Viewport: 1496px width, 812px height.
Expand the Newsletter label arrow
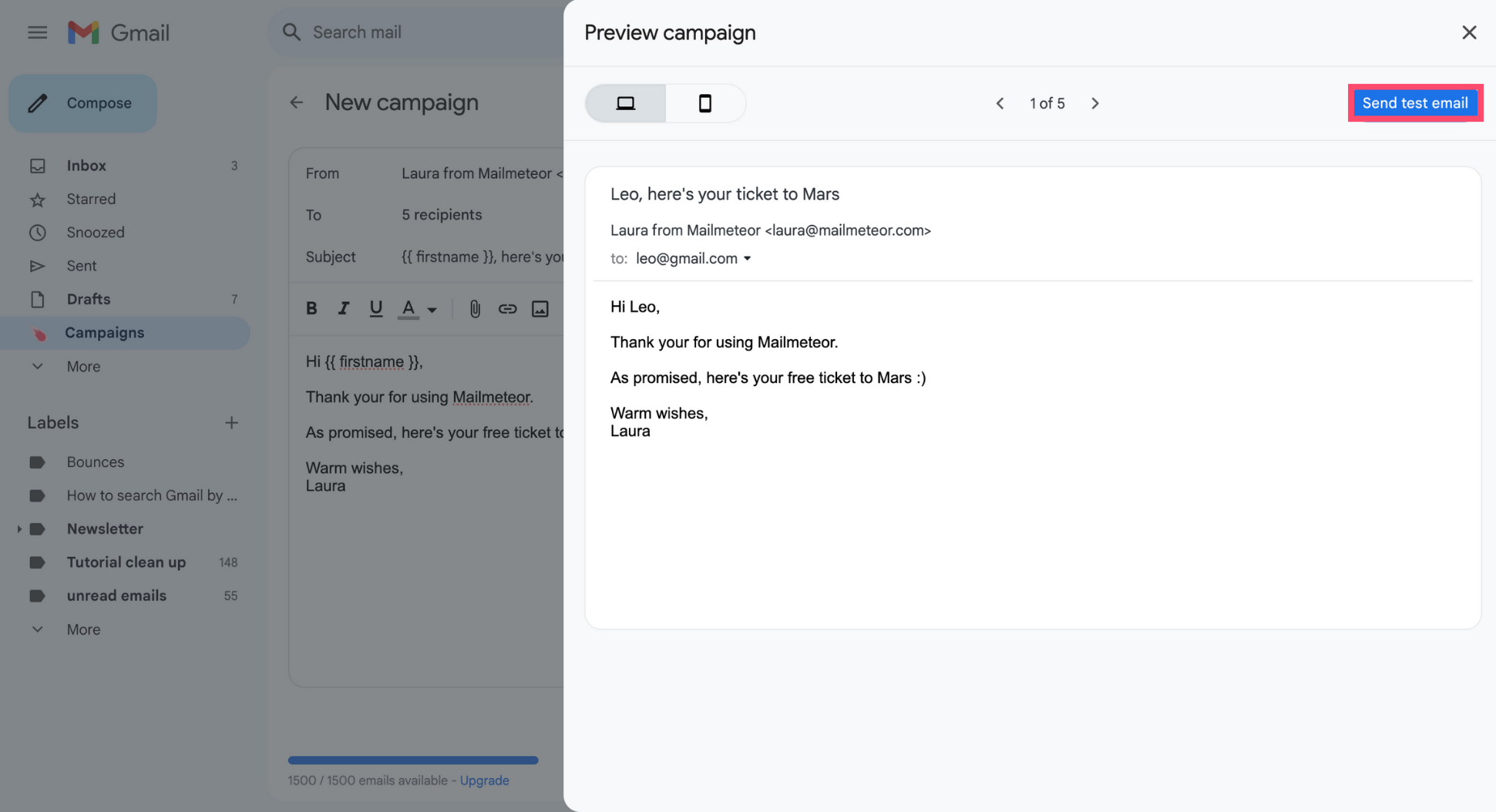[18, 529]
